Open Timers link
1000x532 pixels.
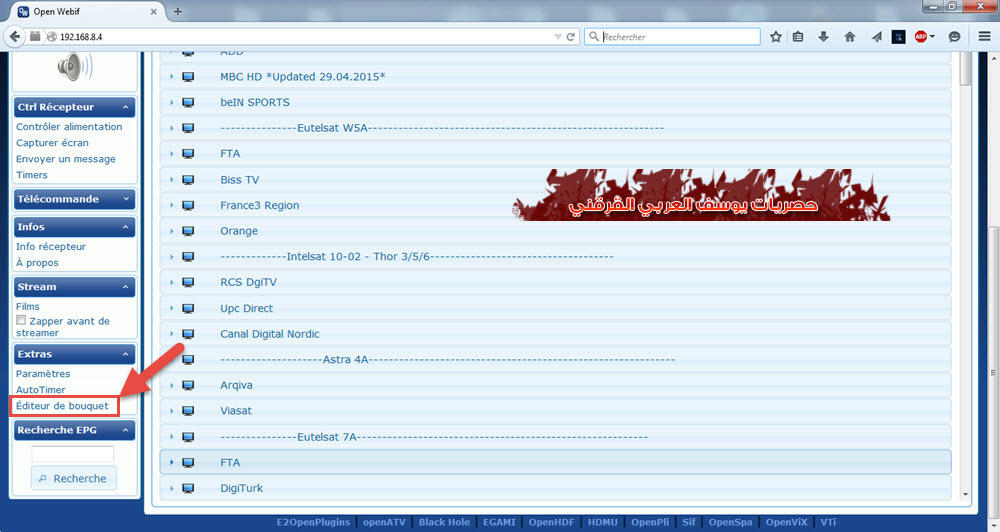(32, 175)
